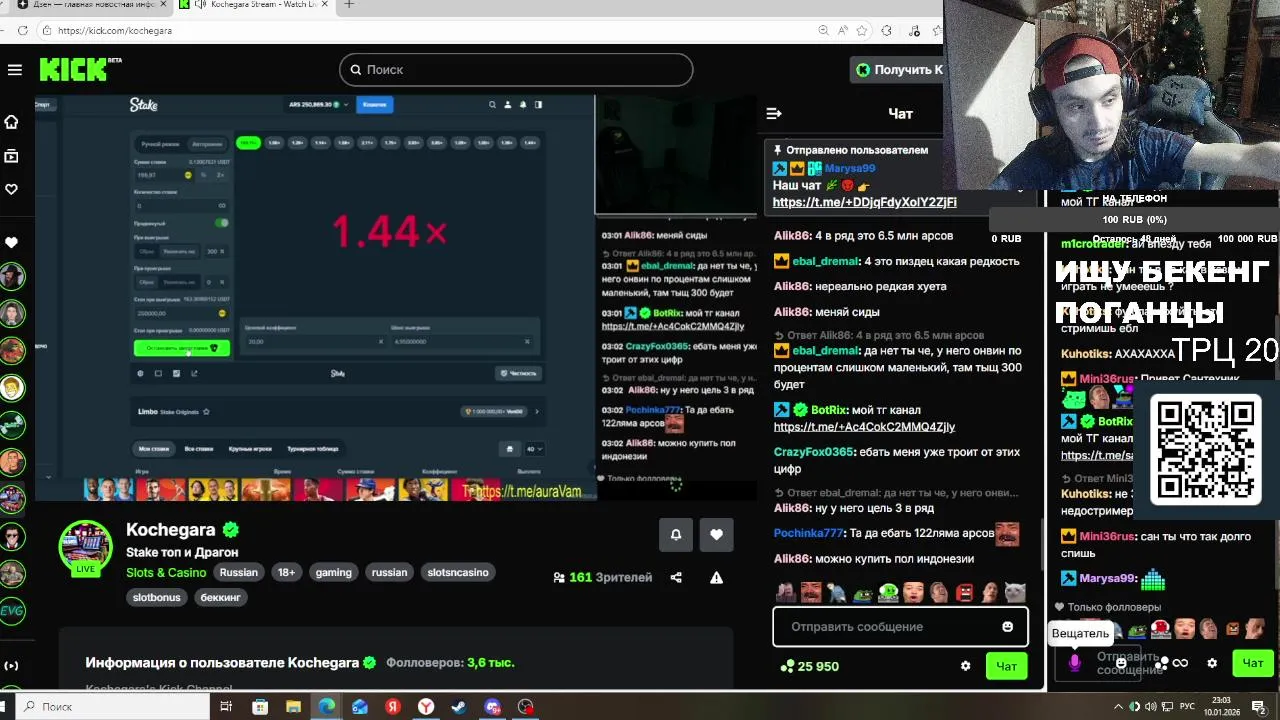1280x720 pixels.
Task: Open Browse icon below Home in sidebar
Action: coord(12,156)
